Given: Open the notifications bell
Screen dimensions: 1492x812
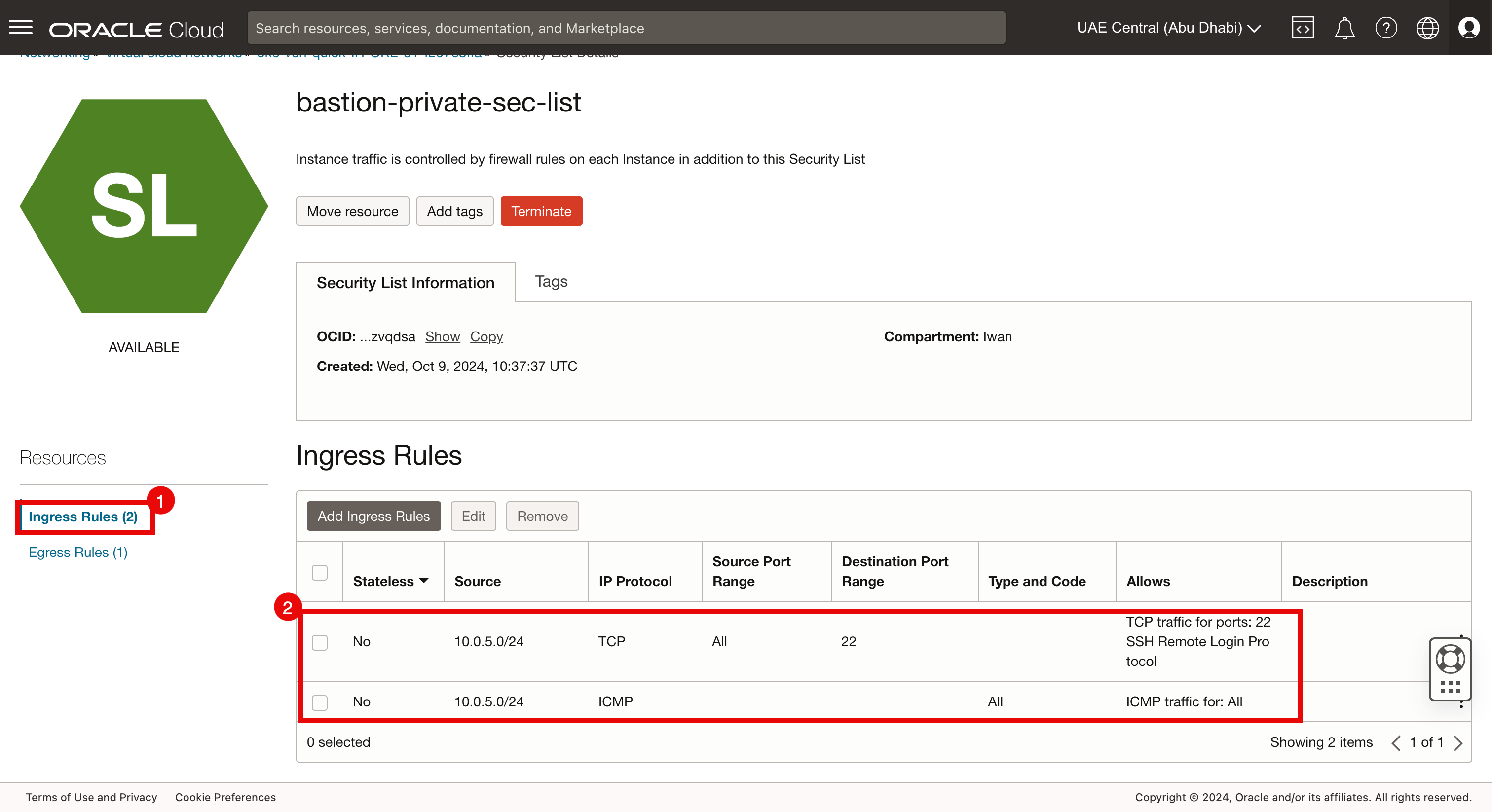Looking at the screenshot, I should coord(1344,28).
